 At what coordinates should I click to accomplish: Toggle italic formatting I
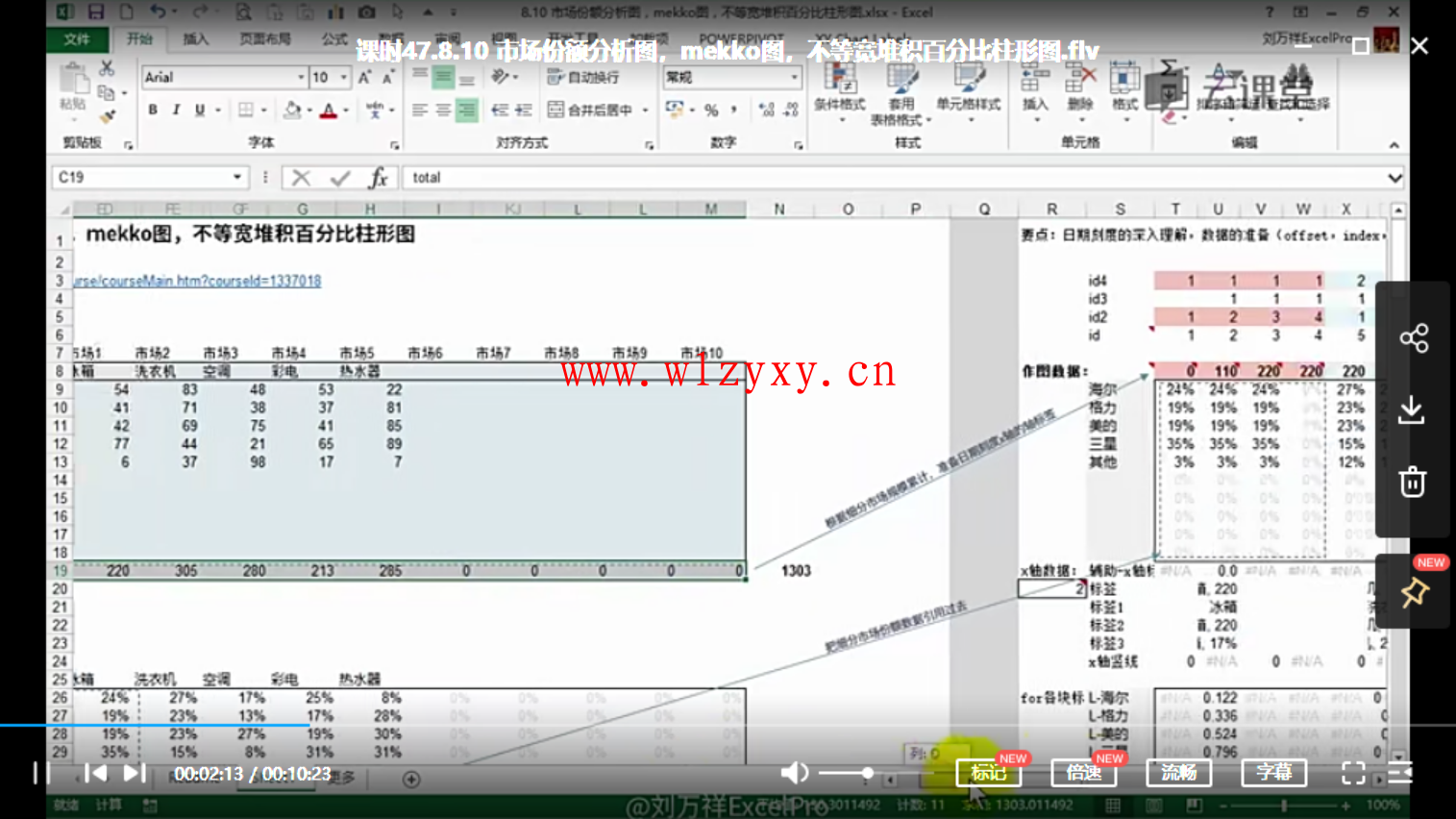click(176, 111)
